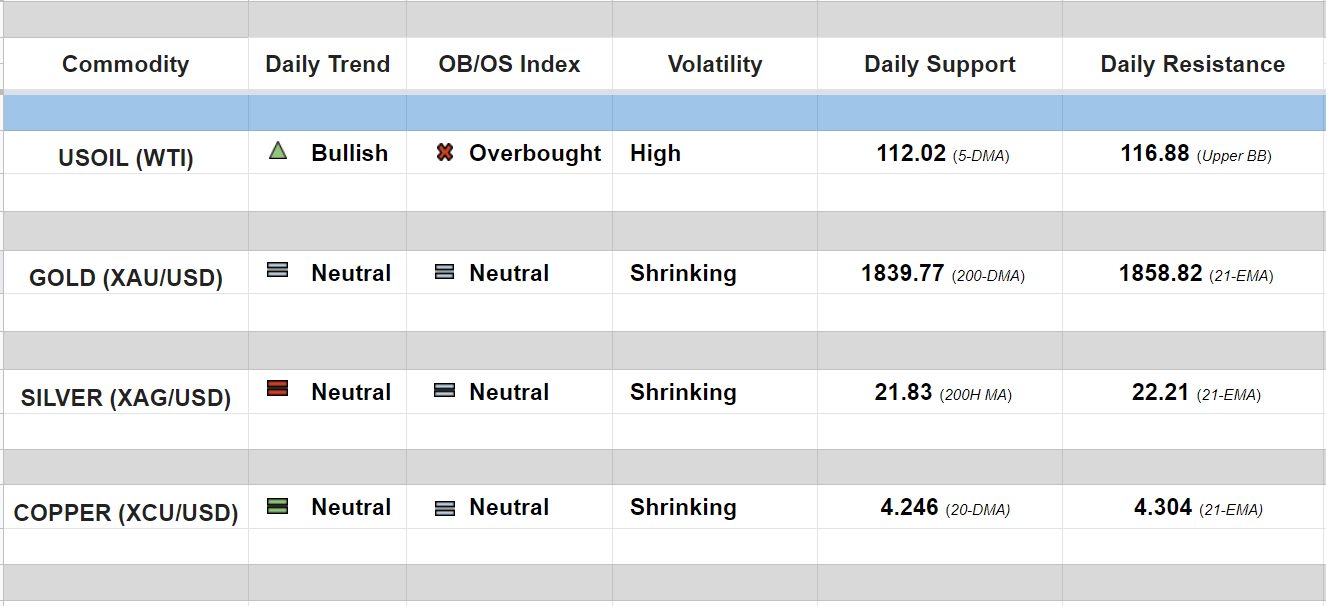Click the green bullish triangle icon for USOIL

click(x=278, y=151)
